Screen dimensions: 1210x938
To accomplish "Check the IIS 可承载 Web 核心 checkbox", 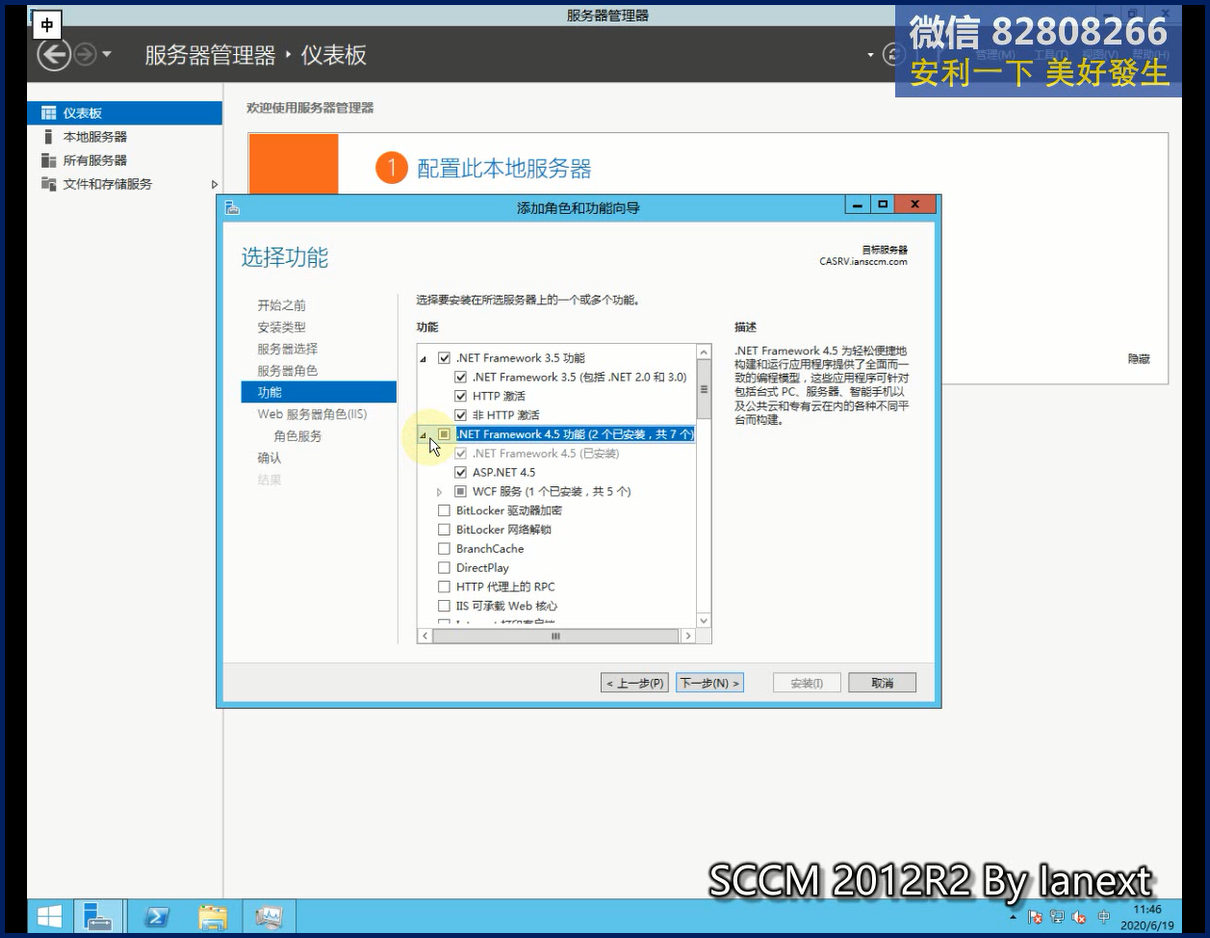I will [x=444, y=605].
